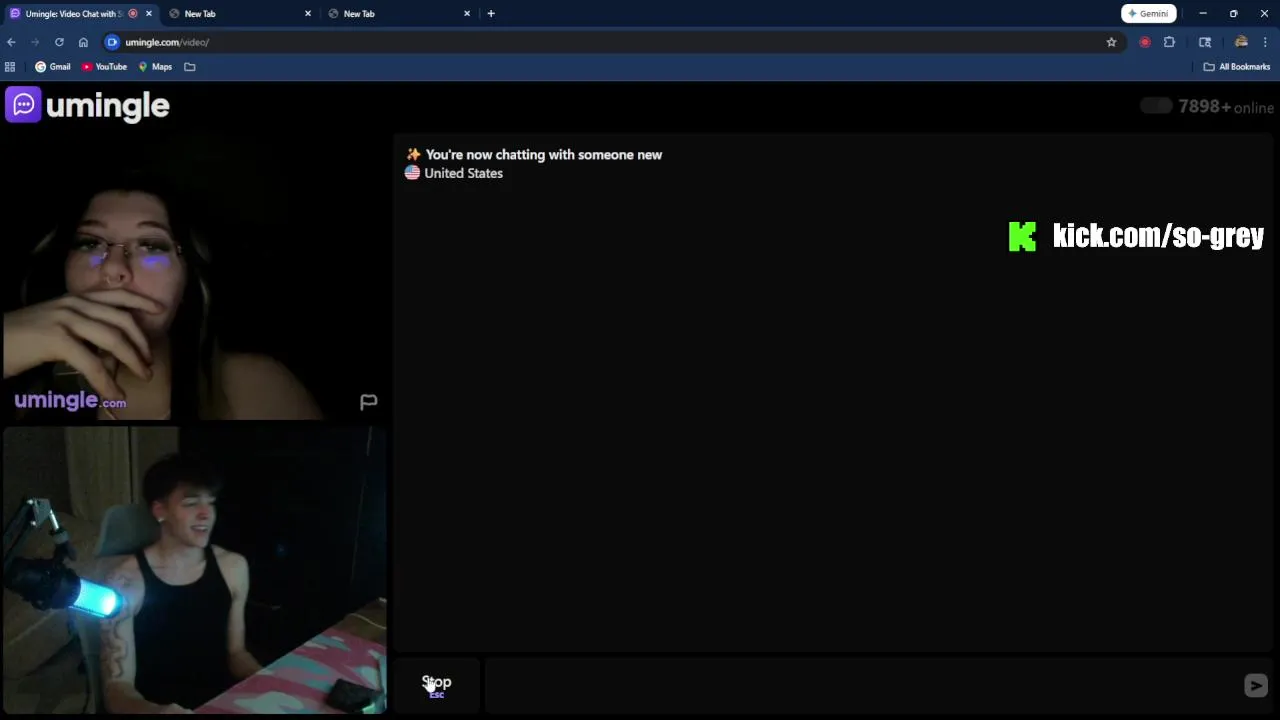Open All Bookmarks folder

[1237, 67]
